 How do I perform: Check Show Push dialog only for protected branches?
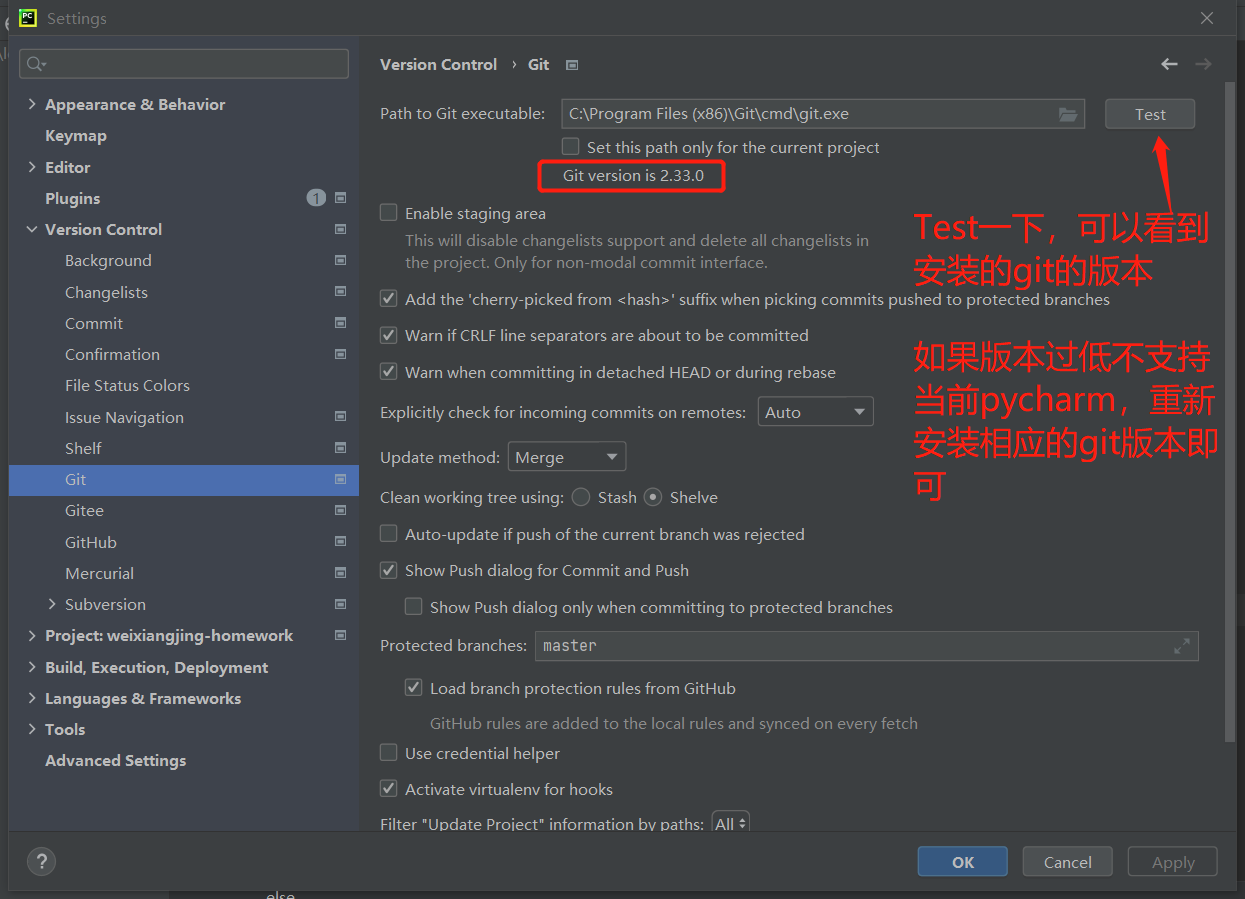coord(413,607)
